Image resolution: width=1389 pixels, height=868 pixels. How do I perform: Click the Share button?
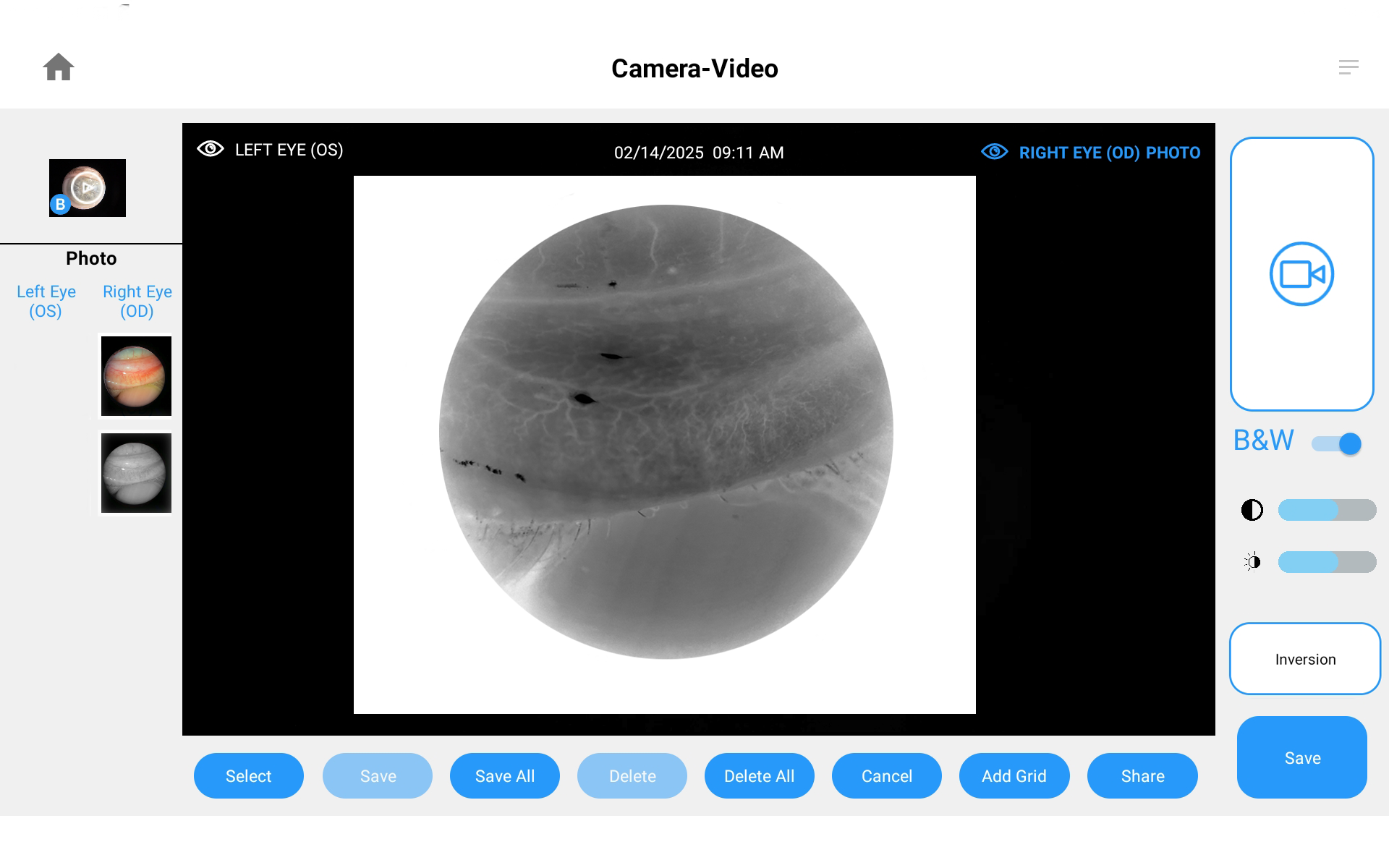pyautogui.click(x=1142, y=776)
